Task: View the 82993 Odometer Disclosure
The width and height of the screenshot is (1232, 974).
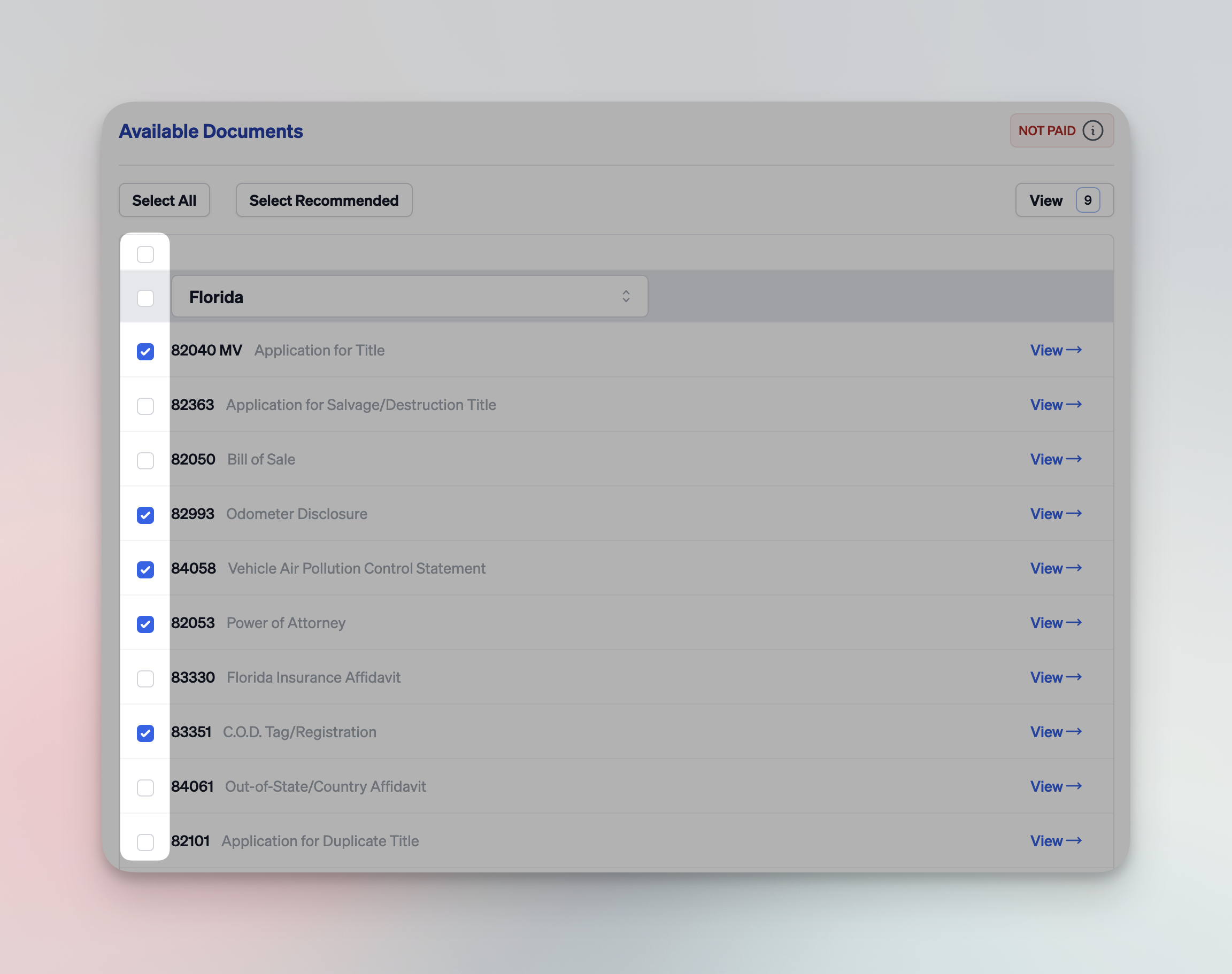Action: click(1056, 514)
